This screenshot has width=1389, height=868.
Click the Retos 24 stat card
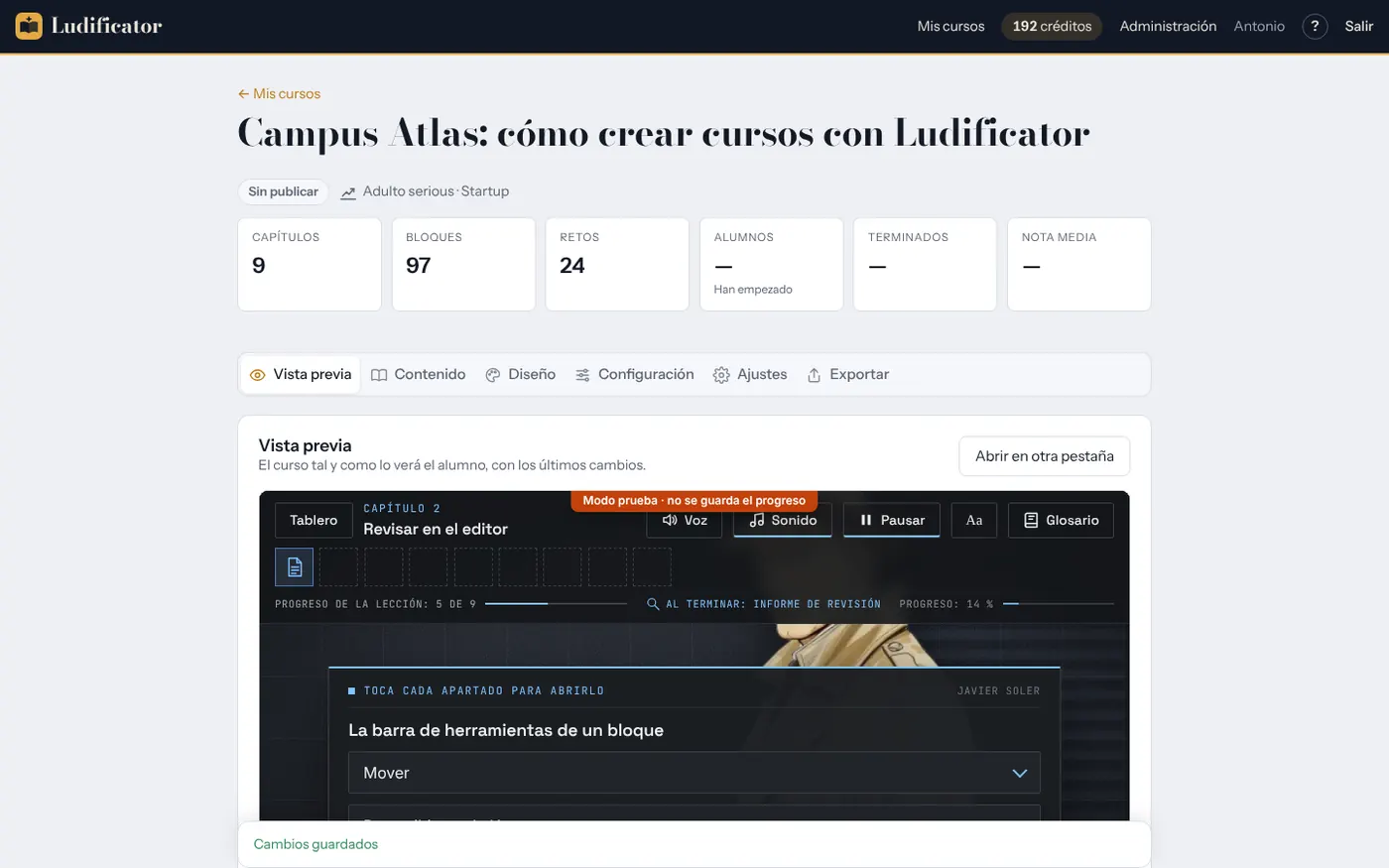point(617,265)
